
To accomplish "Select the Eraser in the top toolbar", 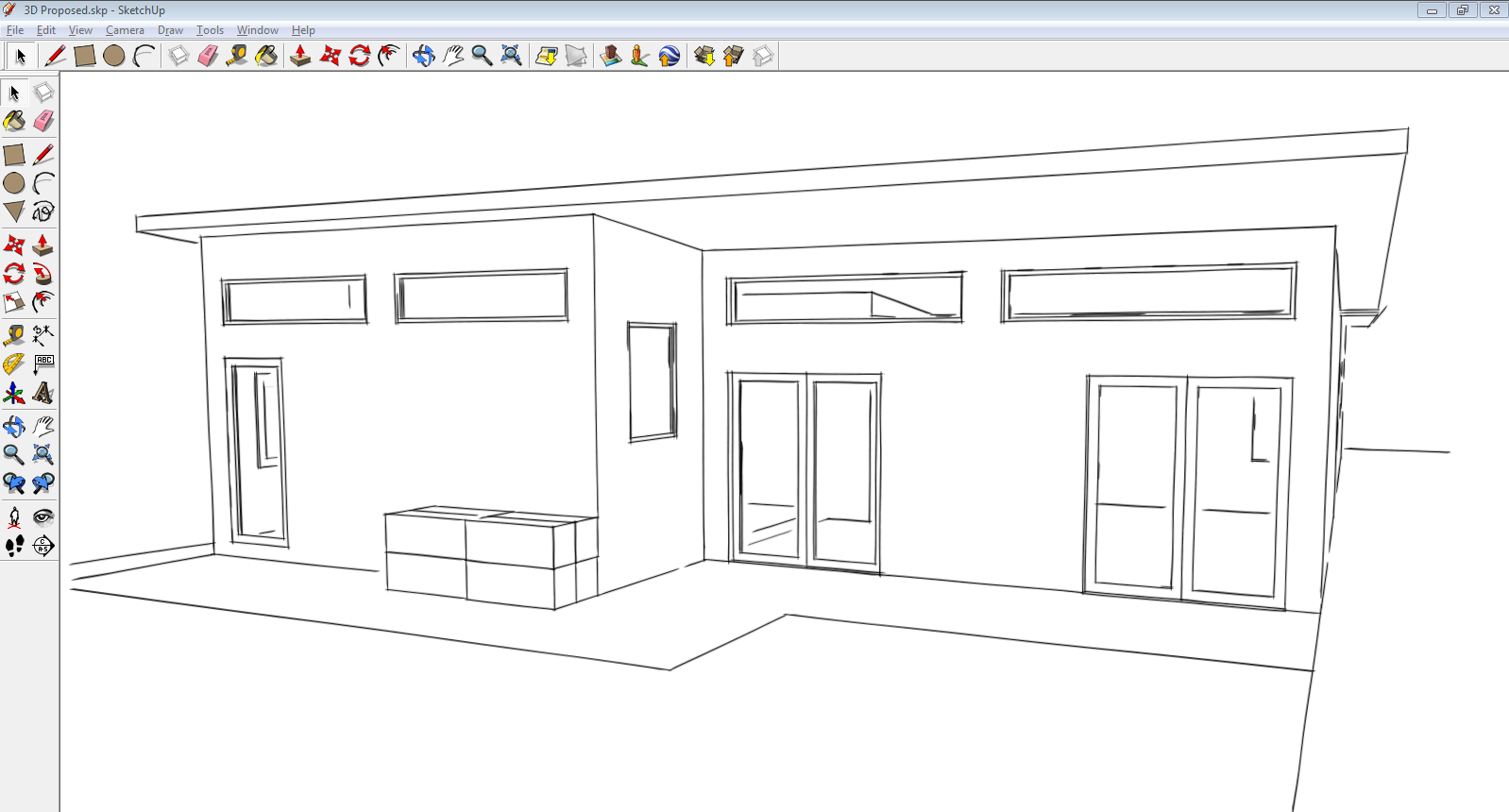I will click(208, 56).
